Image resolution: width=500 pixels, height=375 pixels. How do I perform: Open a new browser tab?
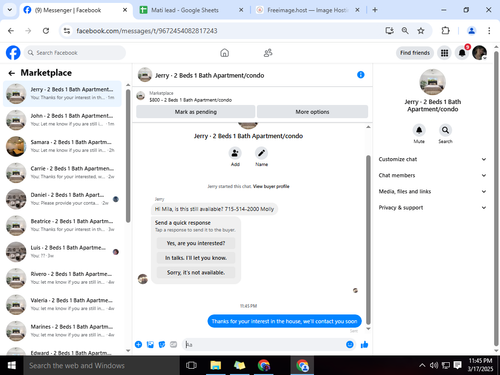point(375,10)
